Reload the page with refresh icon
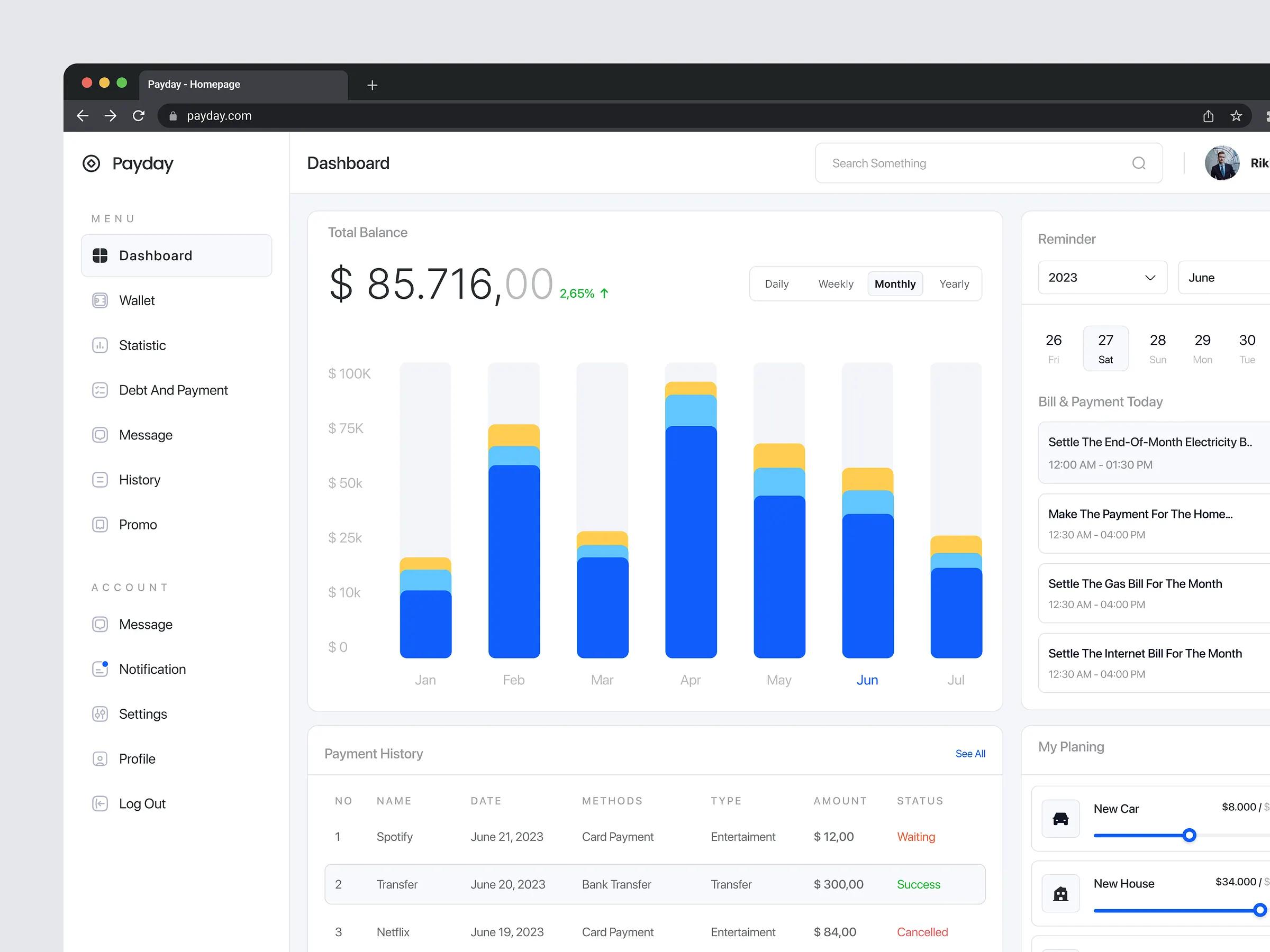 [x=138, y=116]
